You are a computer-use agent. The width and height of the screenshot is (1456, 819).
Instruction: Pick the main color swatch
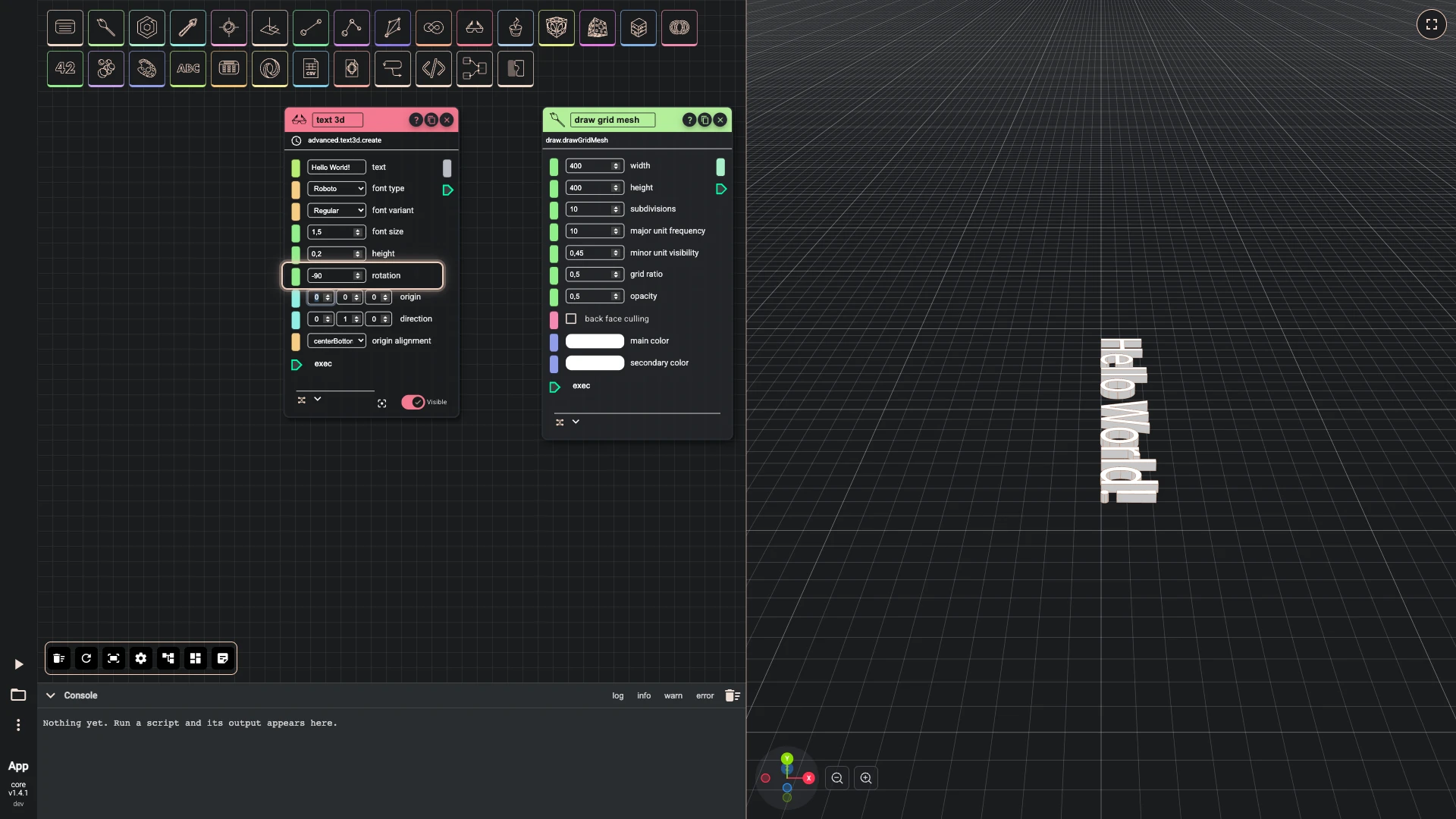coord(595,341)
